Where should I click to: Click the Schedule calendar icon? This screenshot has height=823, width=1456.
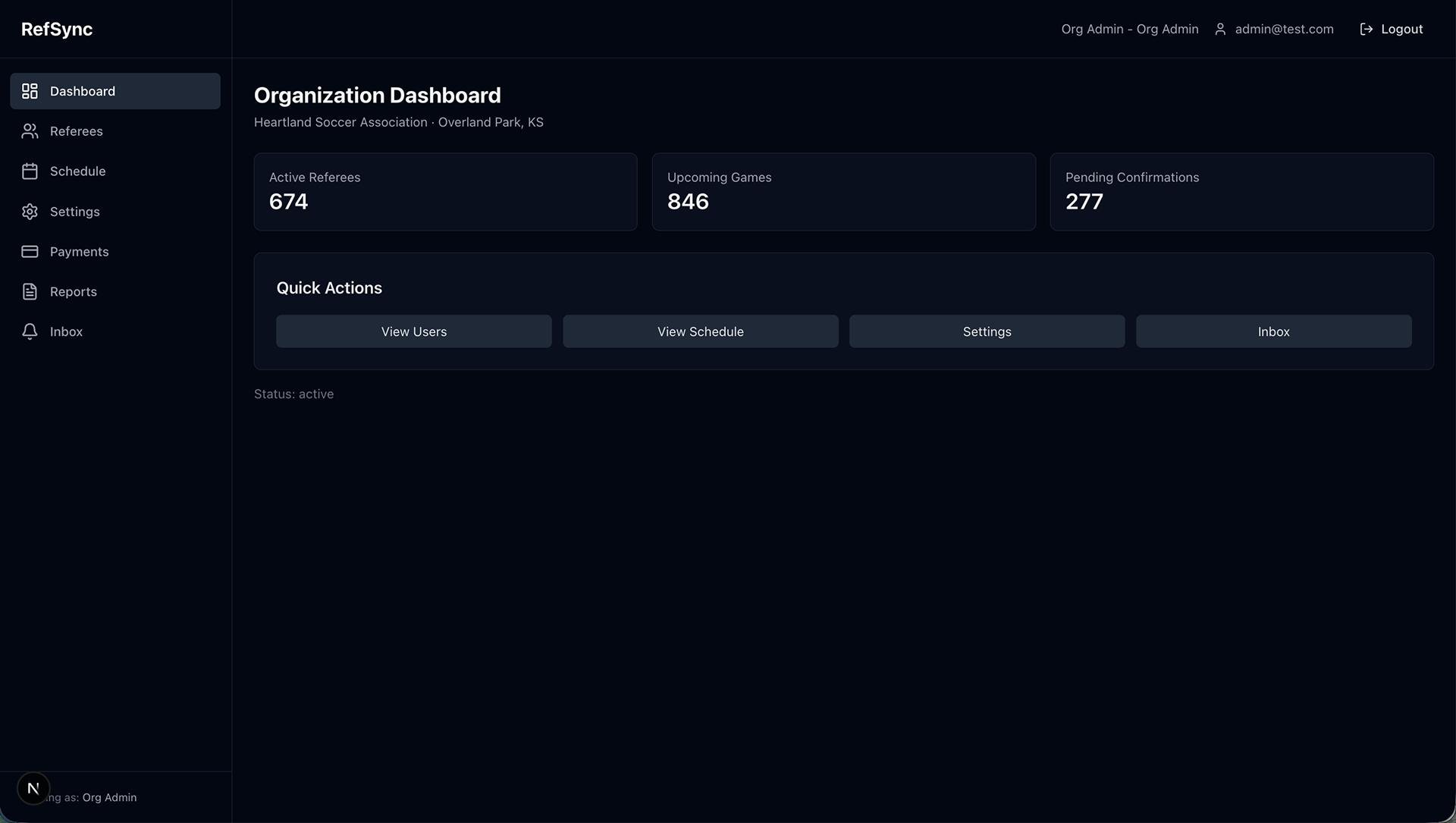pyautogui.click(x=30, y=171)
